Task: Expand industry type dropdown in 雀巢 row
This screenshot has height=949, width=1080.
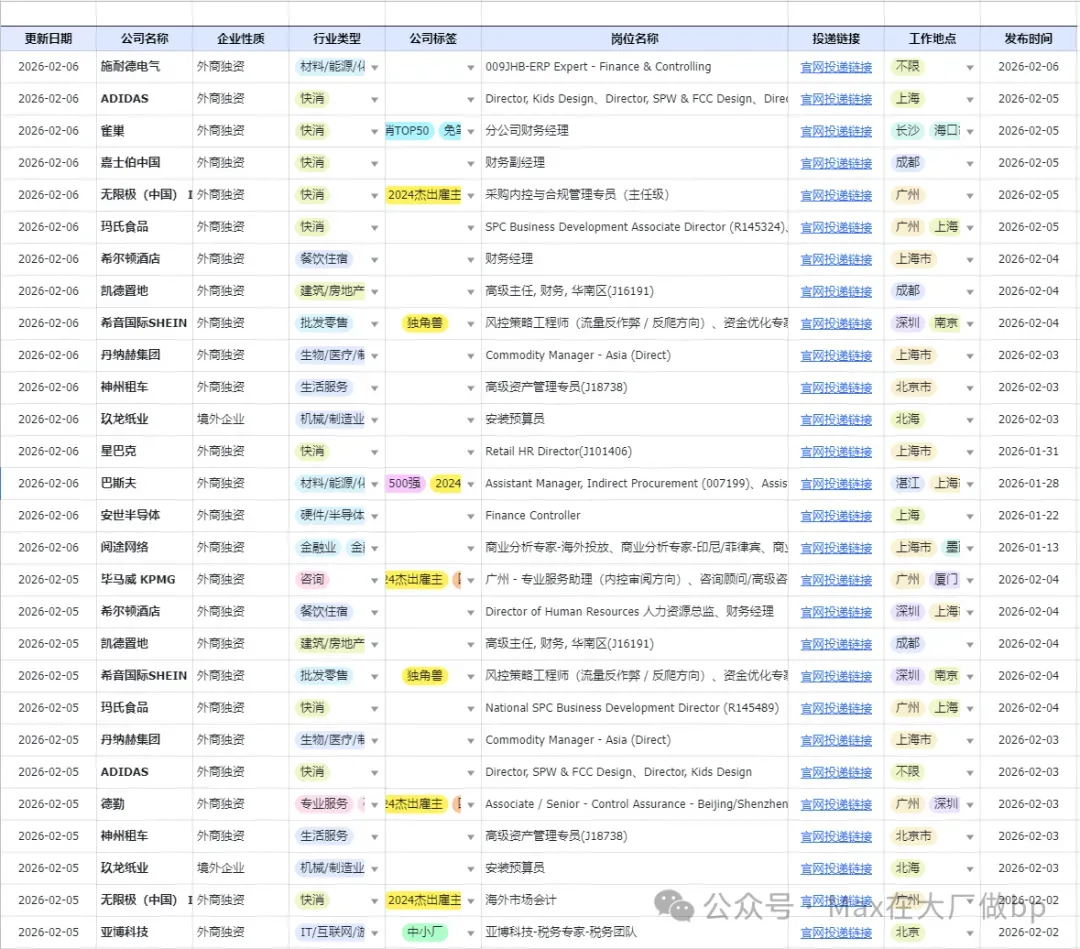Action: 375,132
